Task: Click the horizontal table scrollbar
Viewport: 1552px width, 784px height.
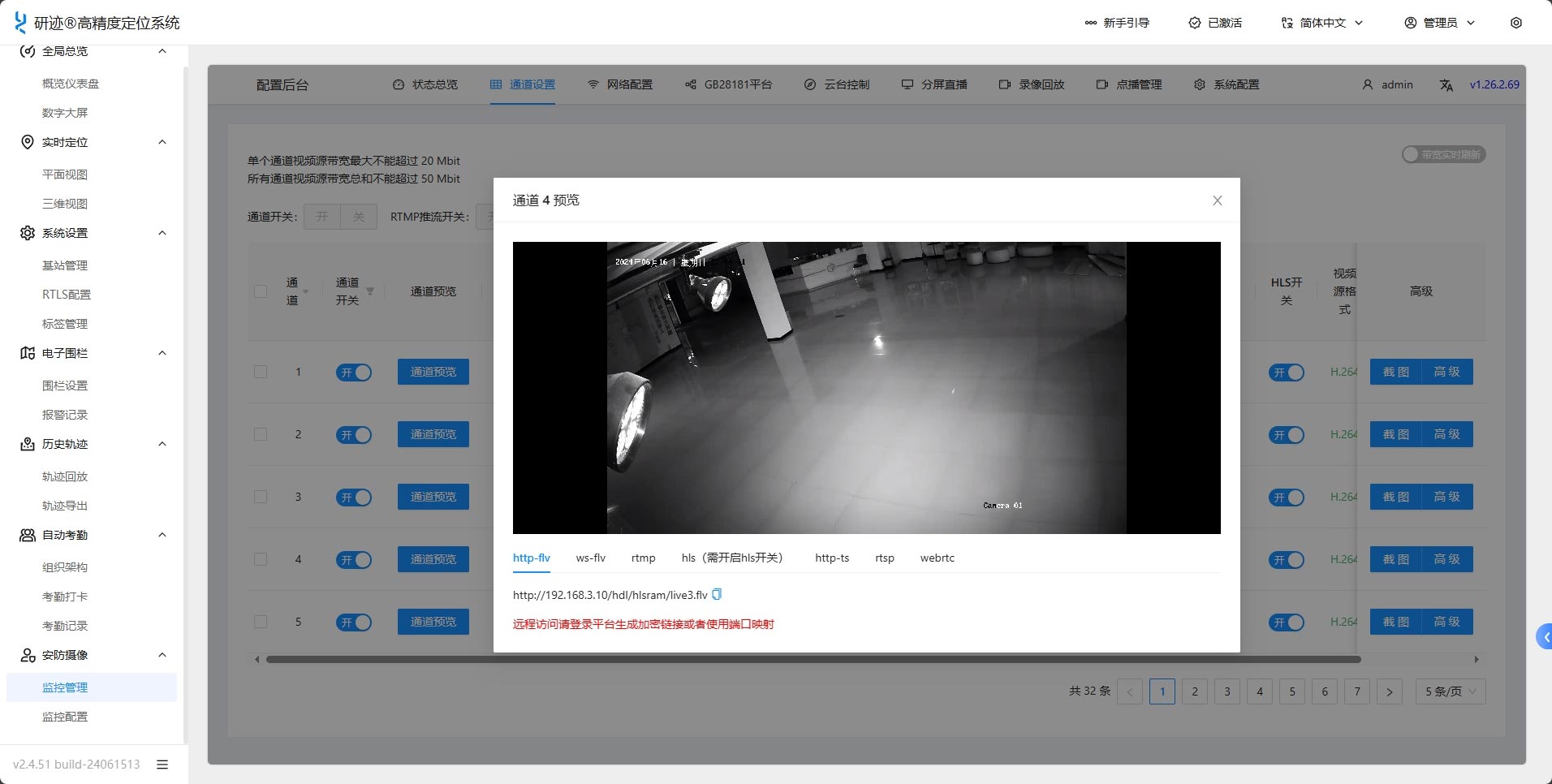Action: coord(813,659)
